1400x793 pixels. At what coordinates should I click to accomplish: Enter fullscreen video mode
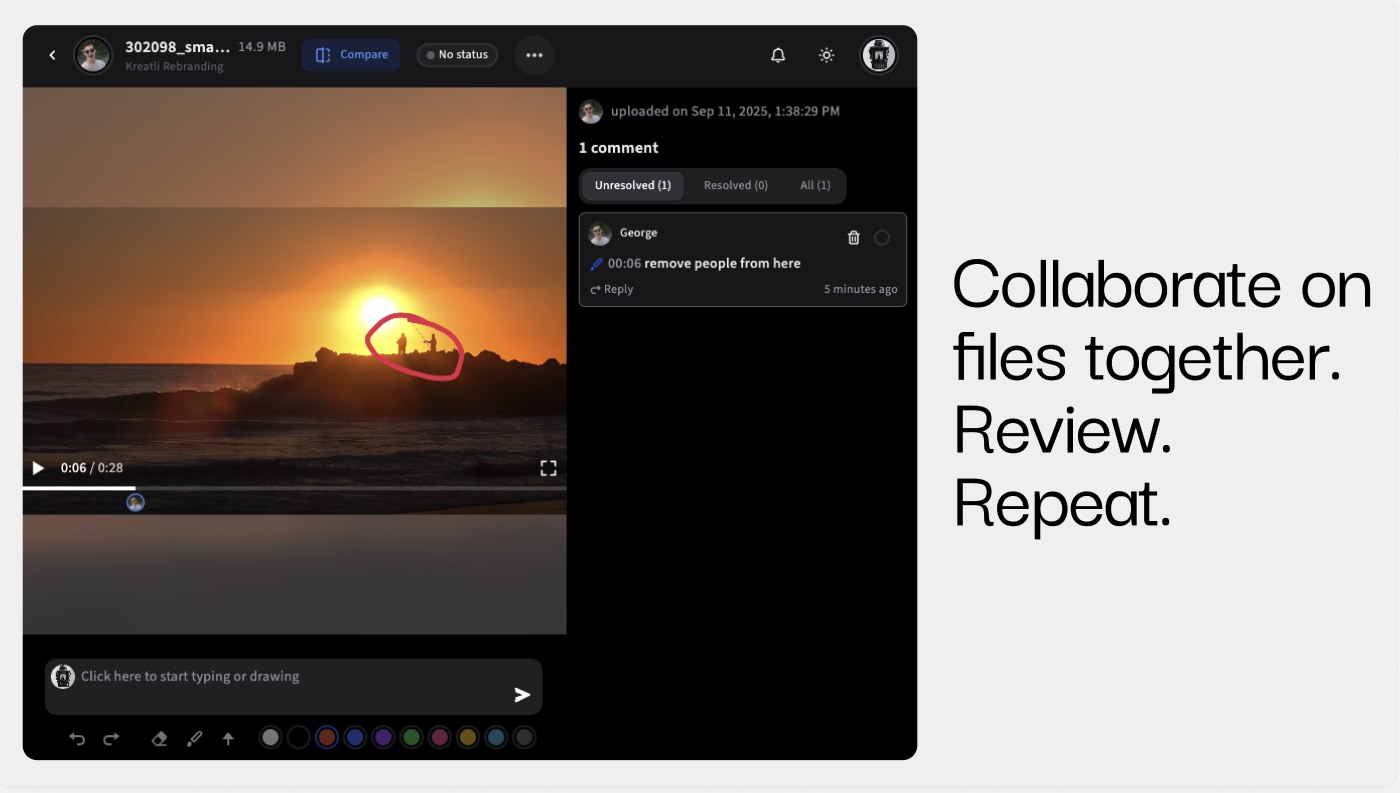(x=548, y=468)
